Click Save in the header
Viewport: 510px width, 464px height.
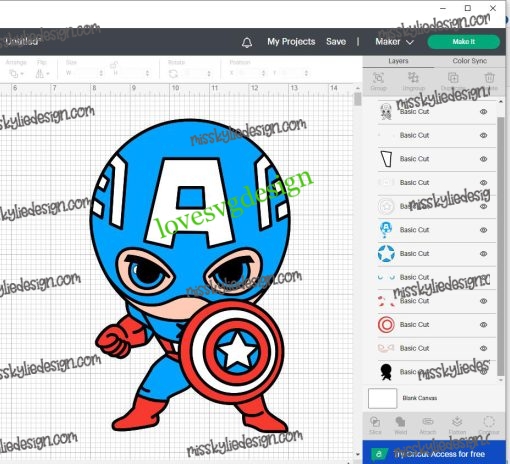[336, 42]
